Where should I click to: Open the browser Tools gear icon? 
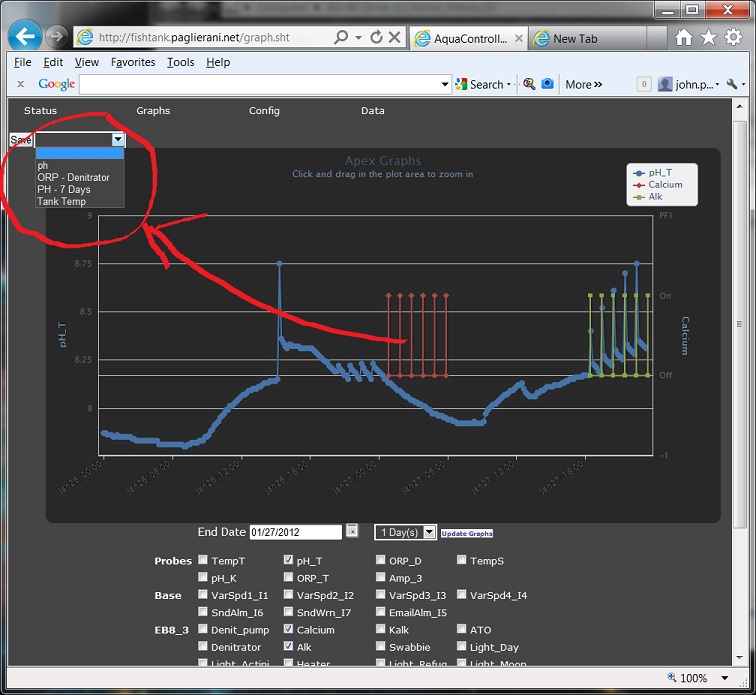click(733, 37)
